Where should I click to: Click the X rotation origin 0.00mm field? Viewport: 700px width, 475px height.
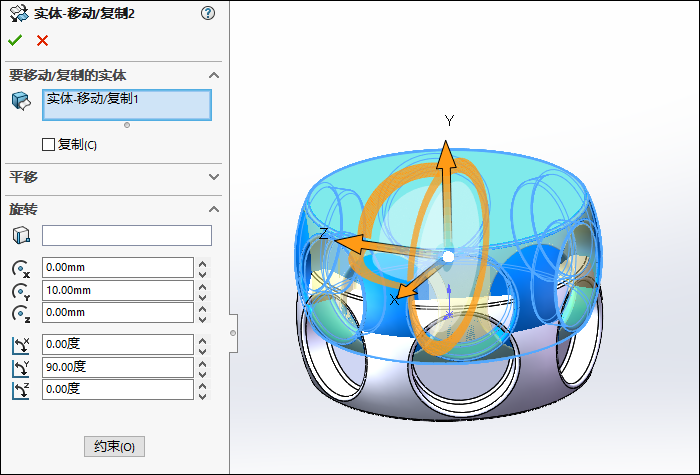pyautogui.click(x=118, y=267)
